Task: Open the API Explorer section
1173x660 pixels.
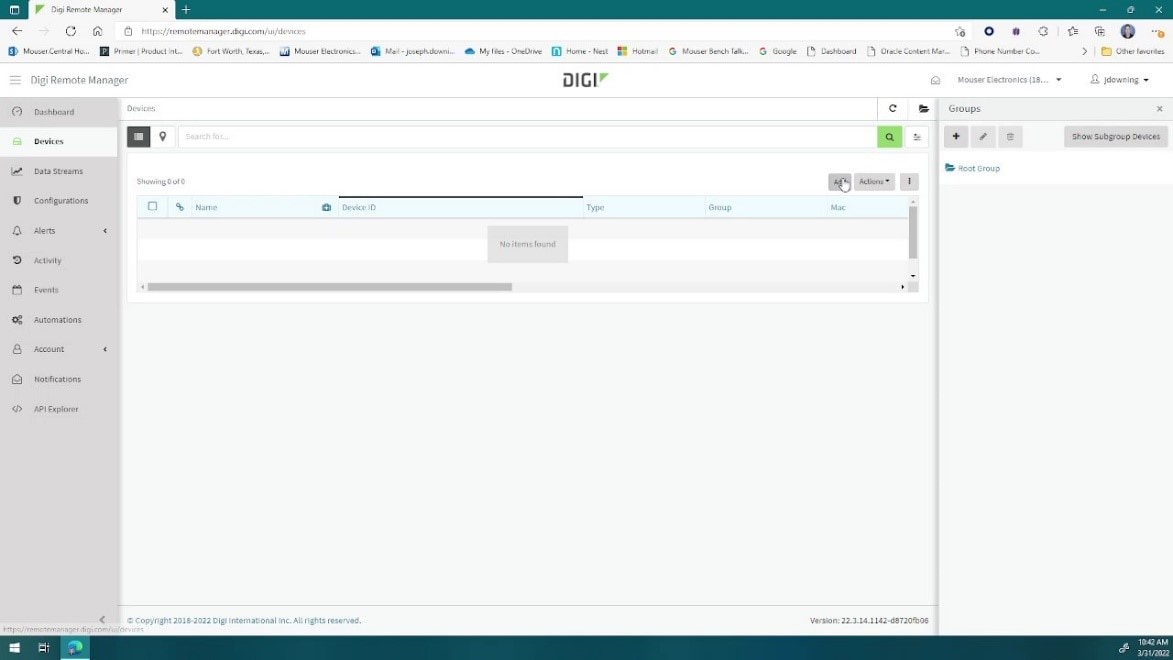Action: [56, 409]
